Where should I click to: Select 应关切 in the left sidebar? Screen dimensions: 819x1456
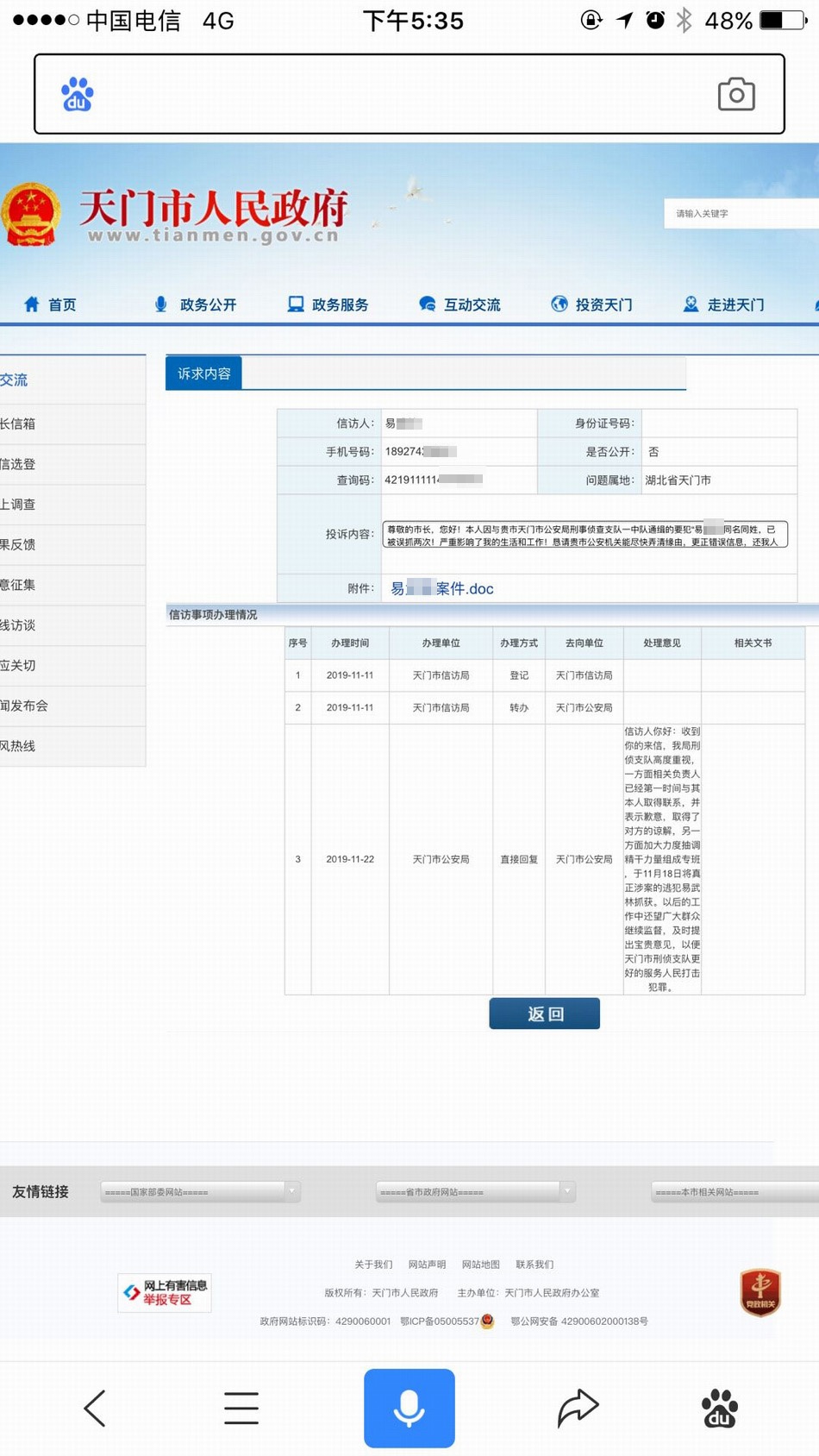click(72, 665)
